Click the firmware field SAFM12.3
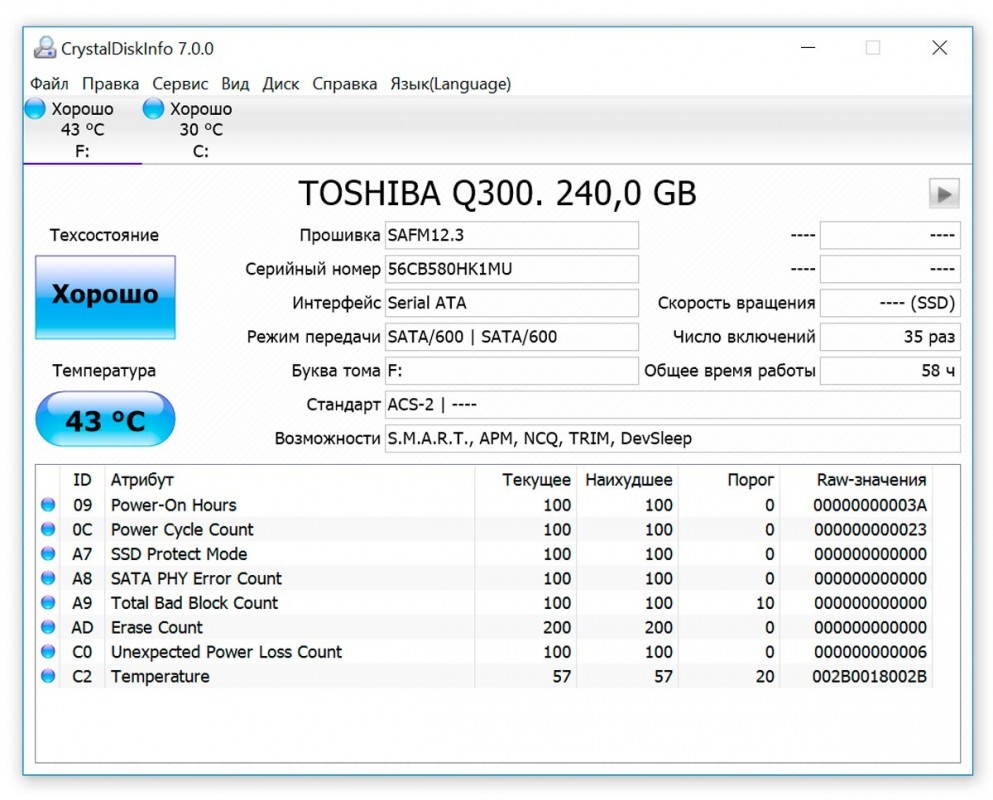The image size is (993, 800). pos(512,235)
